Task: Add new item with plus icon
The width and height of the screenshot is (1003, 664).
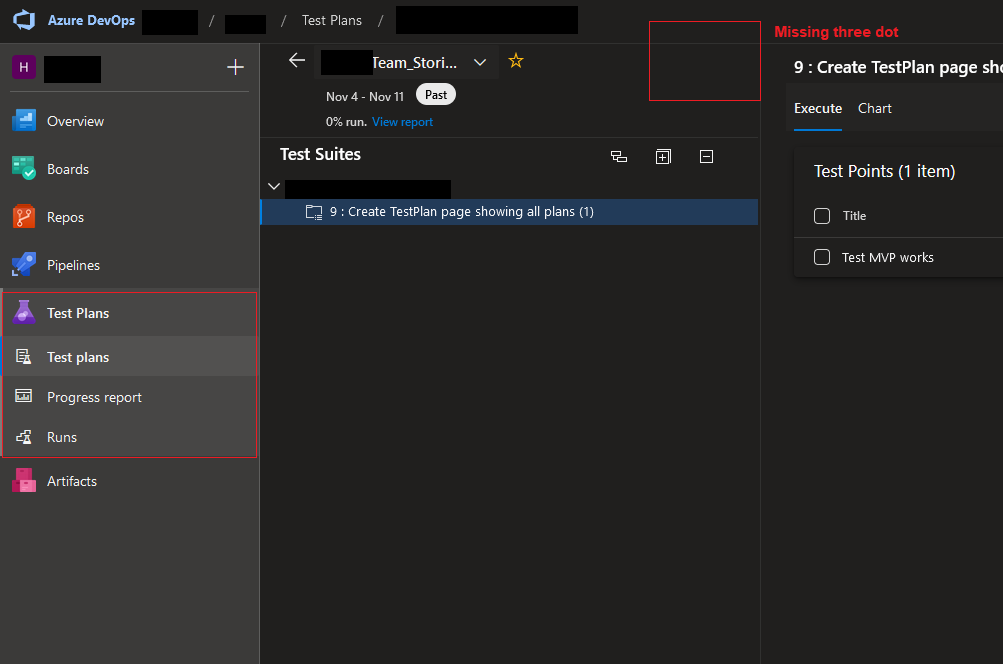Action: [x=235, y=67]
